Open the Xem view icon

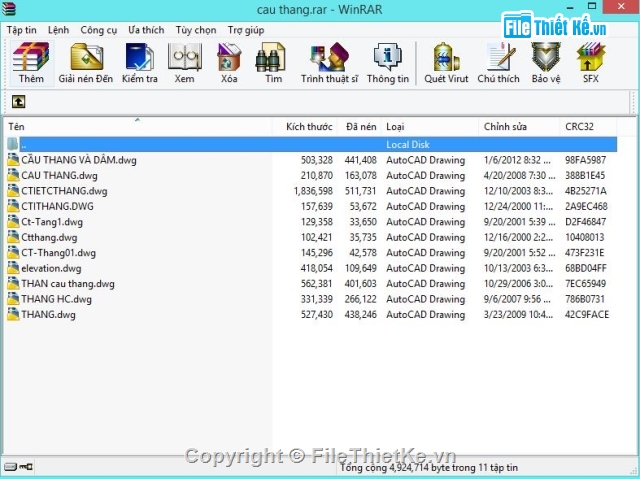[184, 57]
